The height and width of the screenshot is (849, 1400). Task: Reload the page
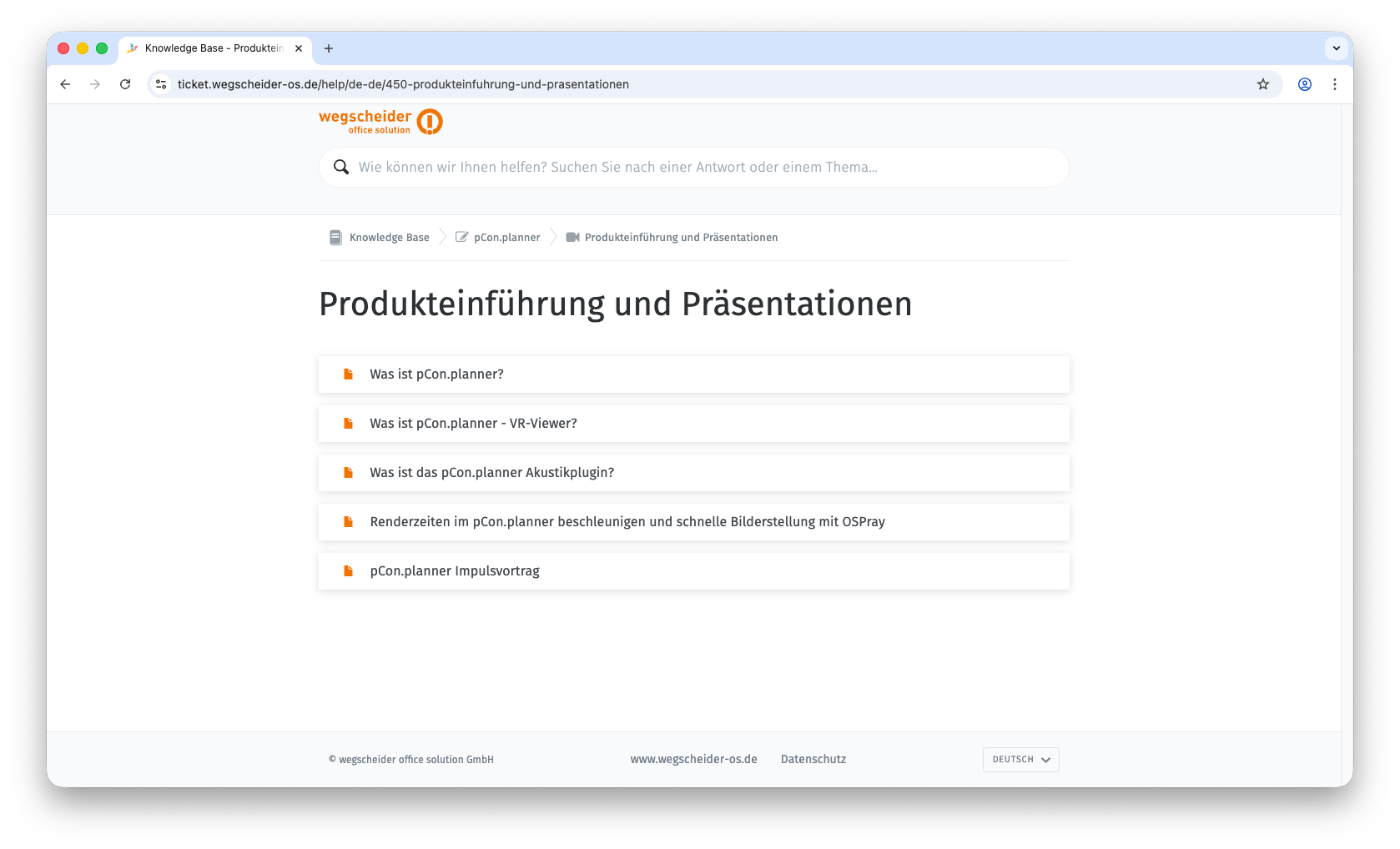click(x=125, y=84)
